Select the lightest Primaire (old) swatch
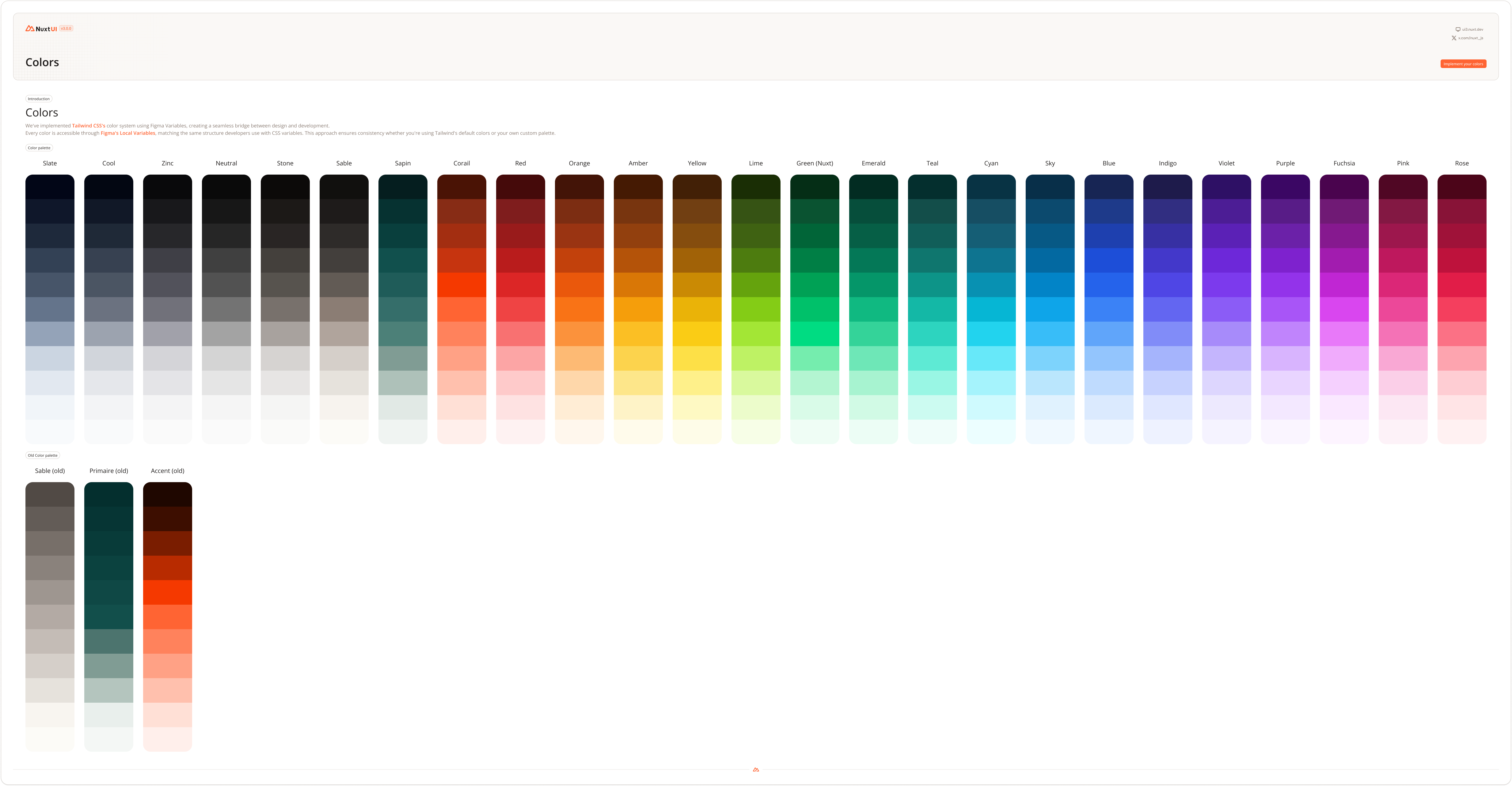Image resolution: width=1512 pixels, height=786 pixels. click(x=108, y=739)
